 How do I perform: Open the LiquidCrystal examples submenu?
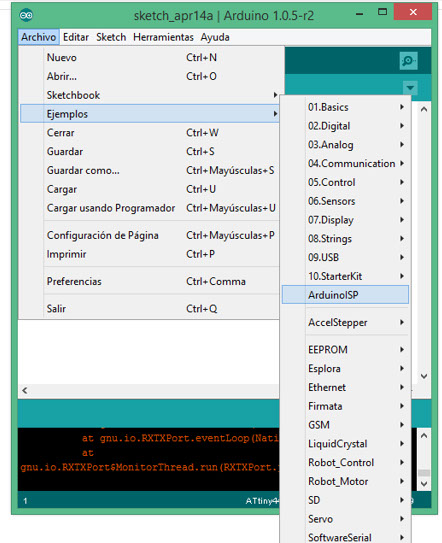pos(345,444)
